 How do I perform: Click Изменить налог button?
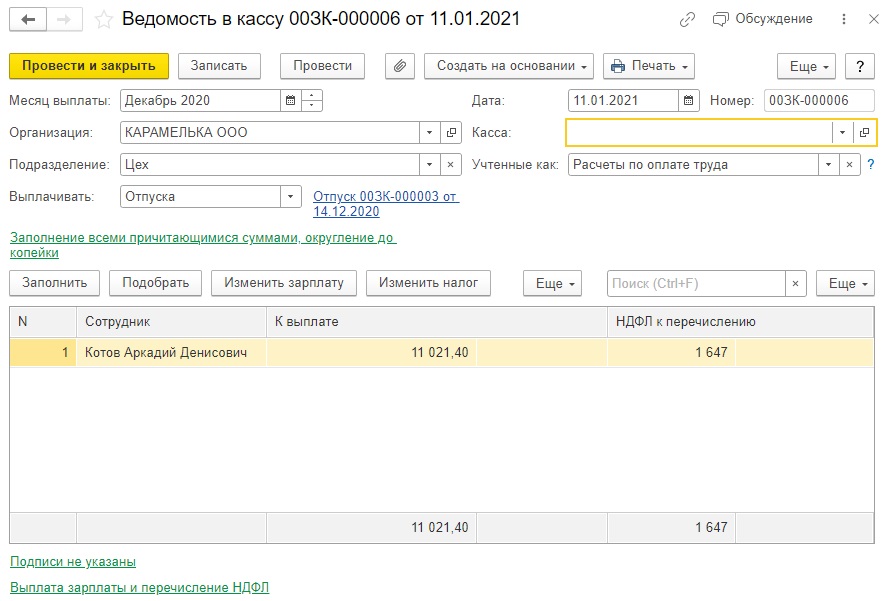coord(428,283)
